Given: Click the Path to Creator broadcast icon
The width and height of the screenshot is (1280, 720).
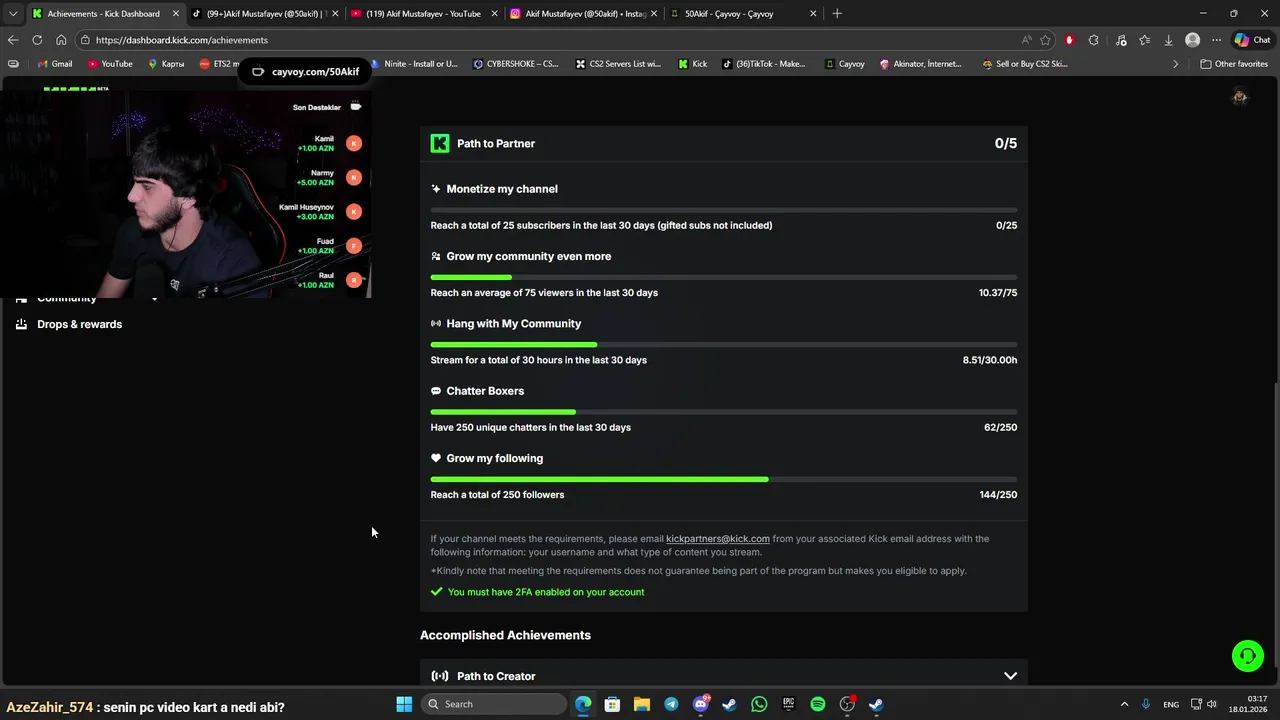Looking at the screenshot, I should tap(440, 676).
